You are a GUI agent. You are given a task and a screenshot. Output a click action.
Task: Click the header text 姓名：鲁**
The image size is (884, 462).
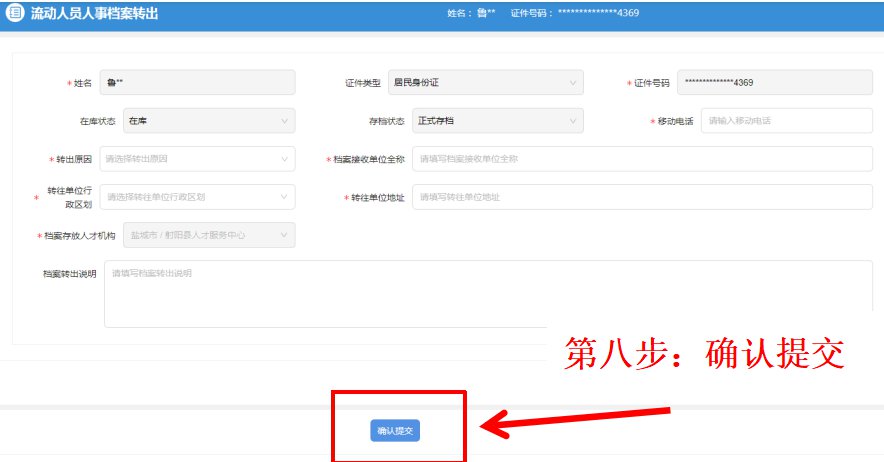click(471, 13)
